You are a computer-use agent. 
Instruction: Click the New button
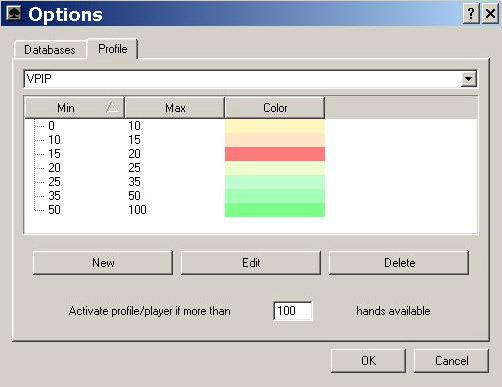click(103, 263)
